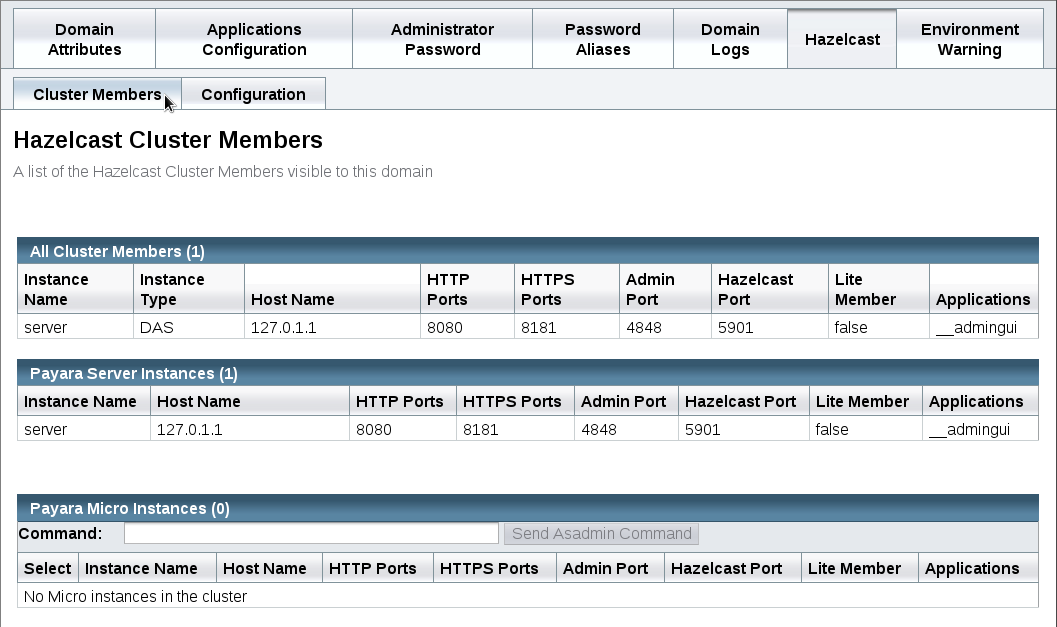This screenshot has height=627, width=1057.
Task: Open __admingui in Payara Server Instances table
Action: click(x=969, y=429)
